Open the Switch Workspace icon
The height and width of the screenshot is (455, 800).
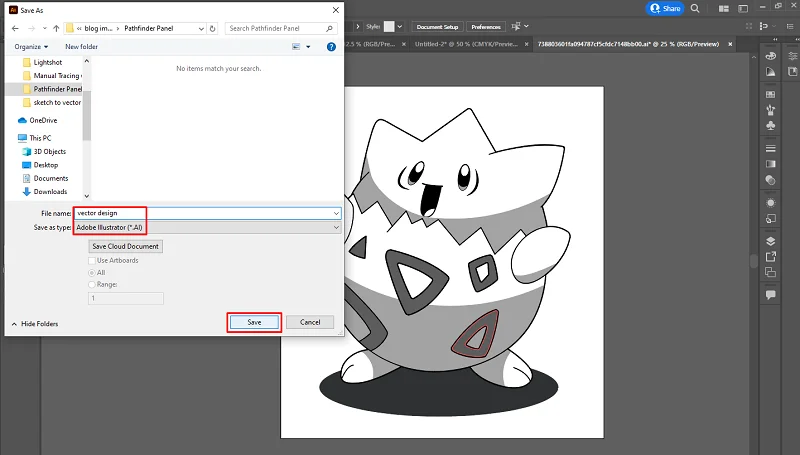743,9
